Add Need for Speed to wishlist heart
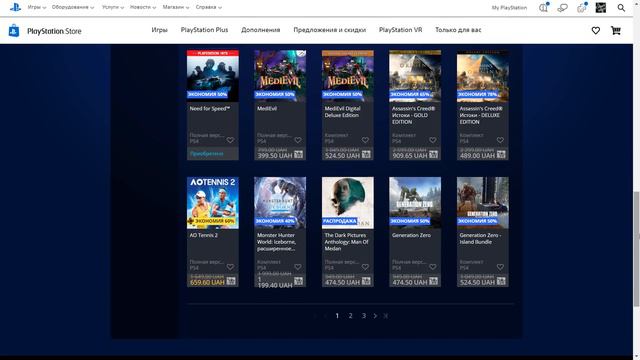This screenshot has height=360, width=640. pyautogui.click(x=230, y=140)
